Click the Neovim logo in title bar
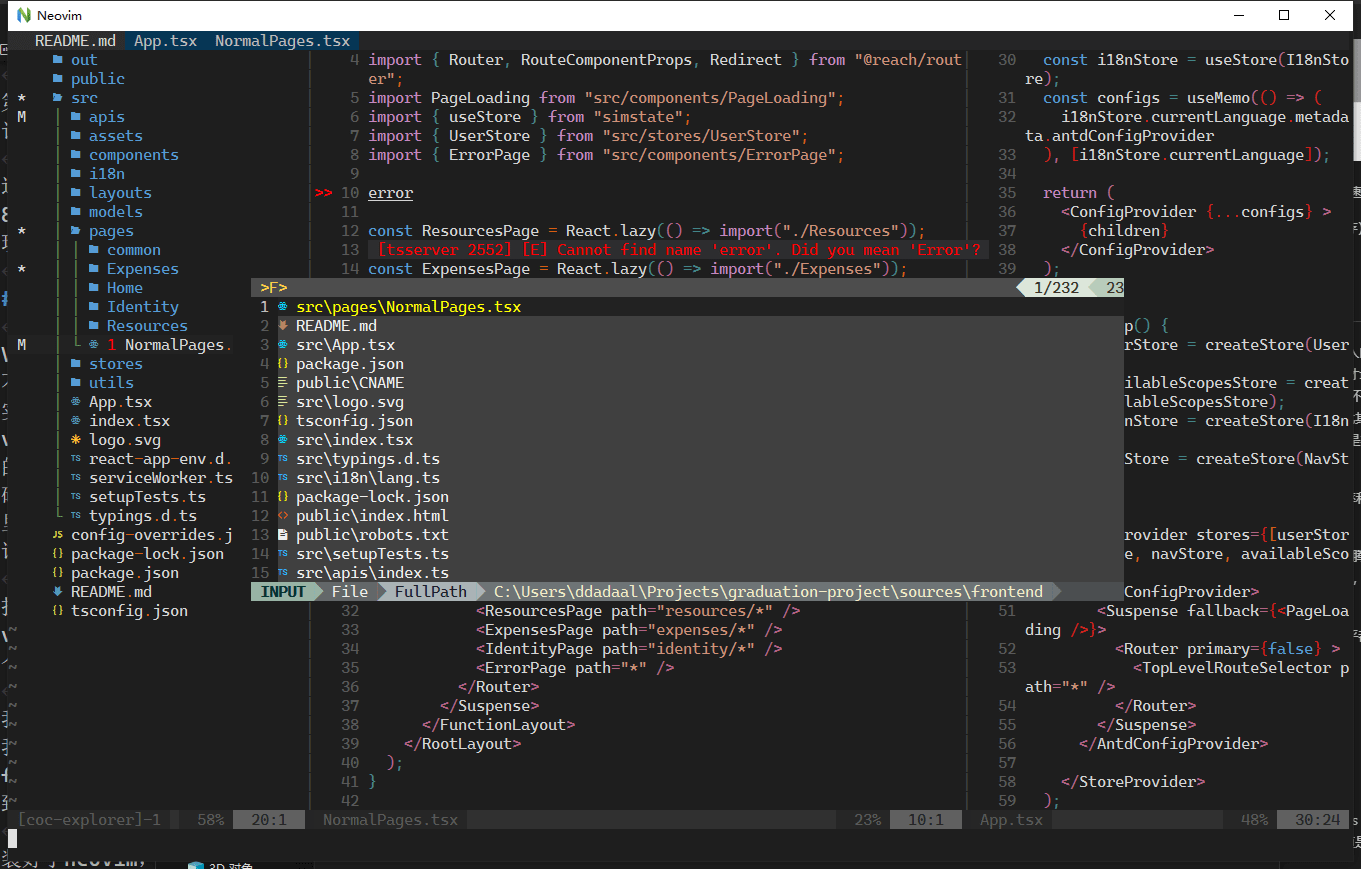The height and width of the screenshot is (869, 1361). coord(23,15)
